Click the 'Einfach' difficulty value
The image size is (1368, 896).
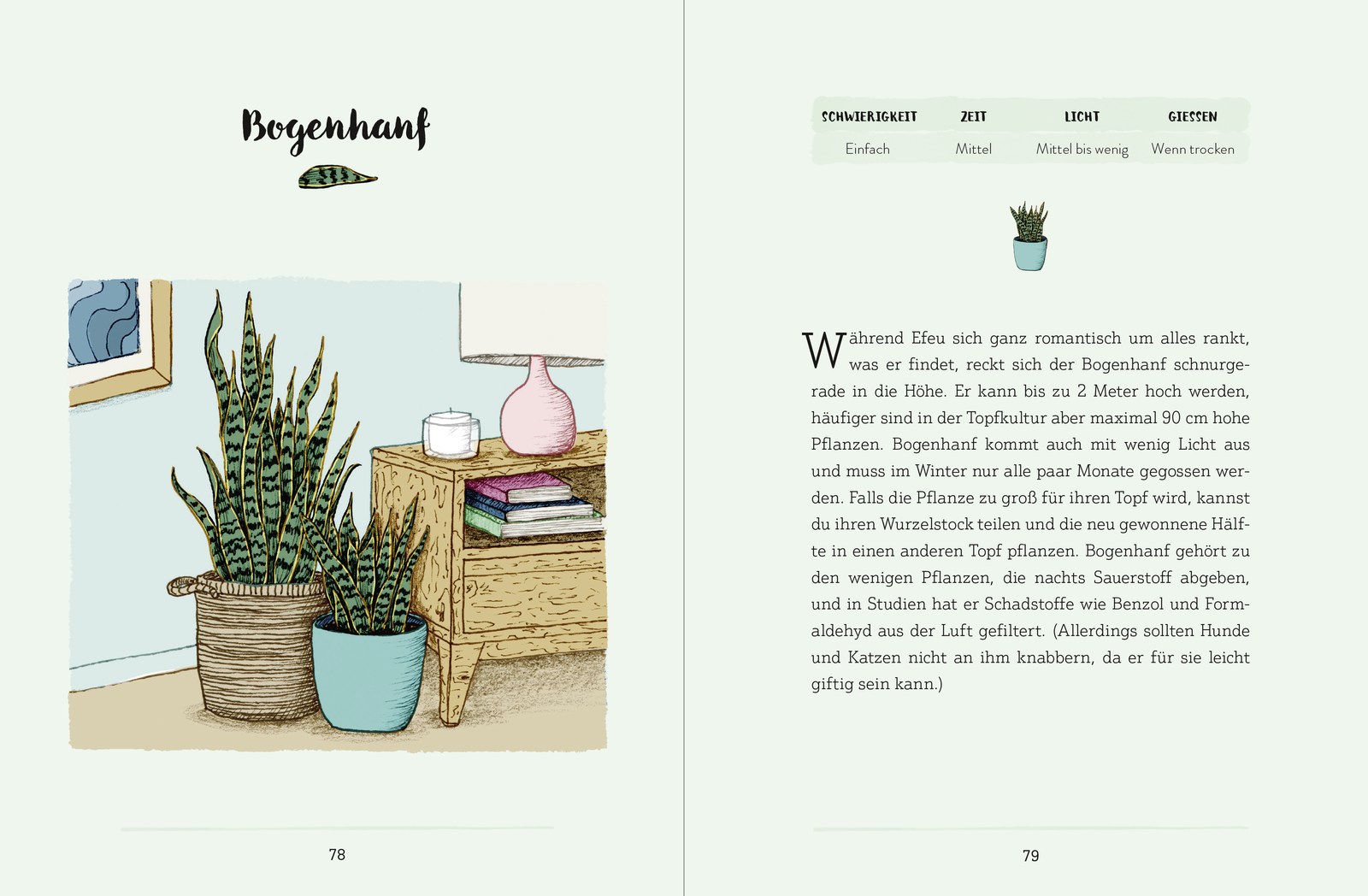(867, 150)
